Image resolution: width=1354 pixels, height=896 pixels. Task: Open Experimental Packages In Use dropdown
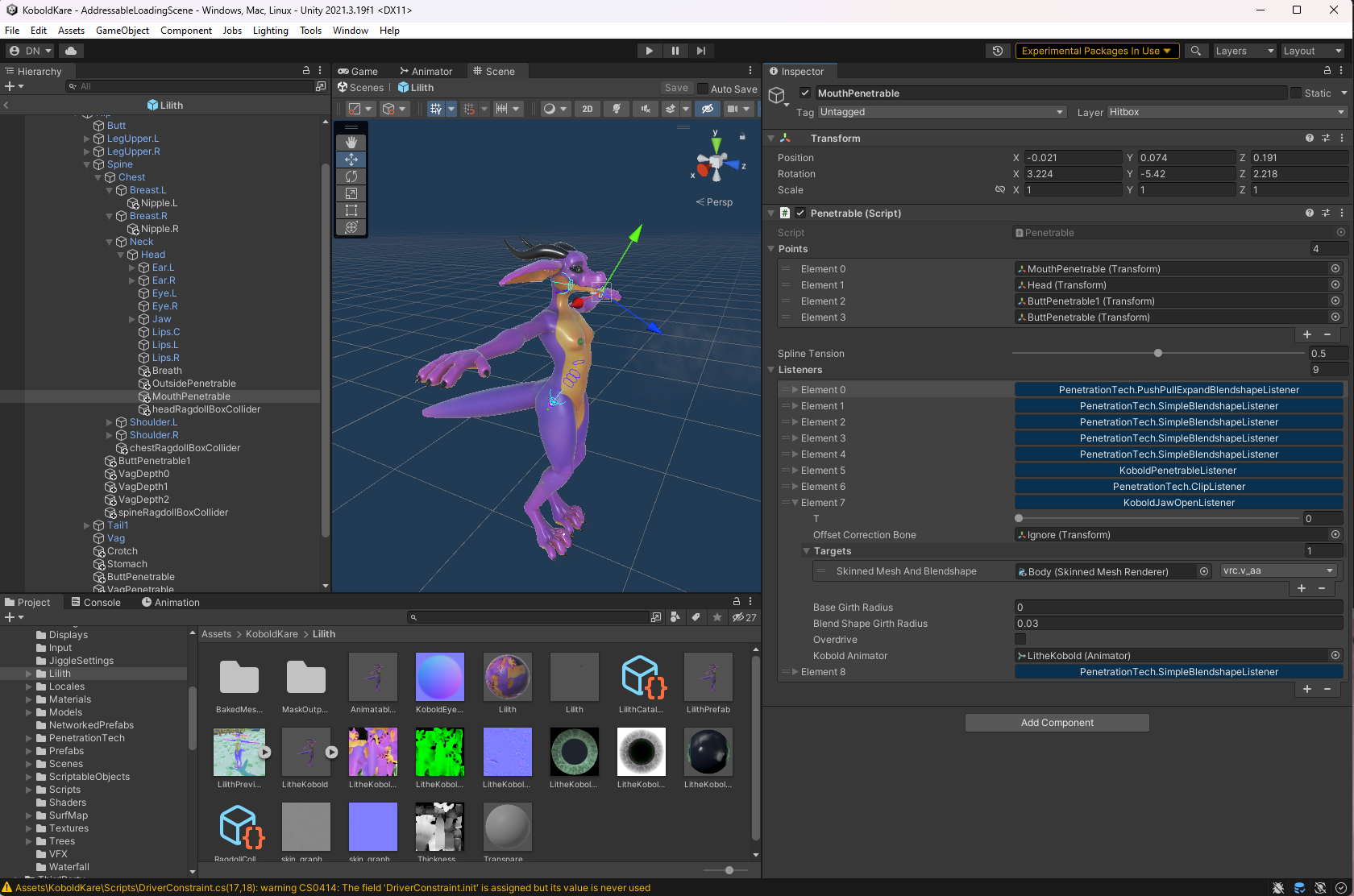pyautogui.click(x=1097, y=51)
